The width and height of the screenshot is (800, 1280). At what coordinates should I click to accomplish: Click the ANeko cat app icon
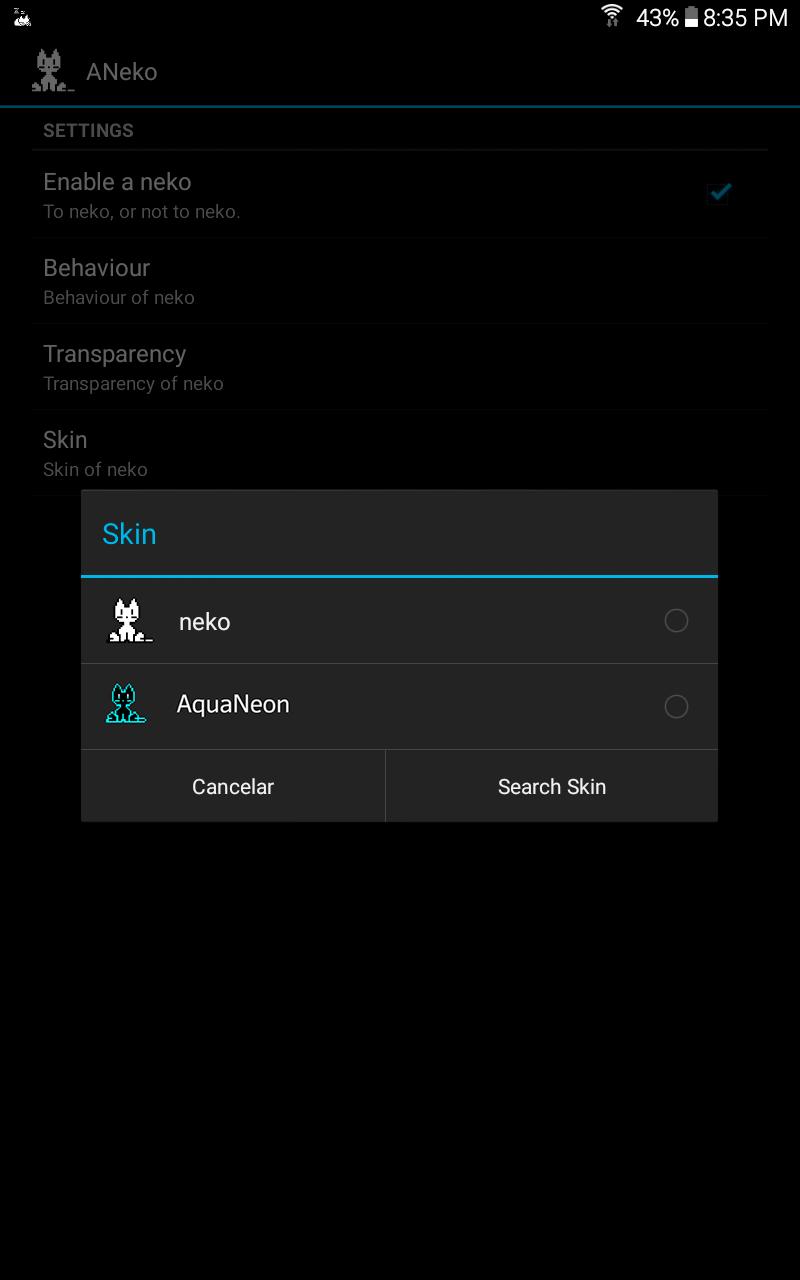click(53, 71)
